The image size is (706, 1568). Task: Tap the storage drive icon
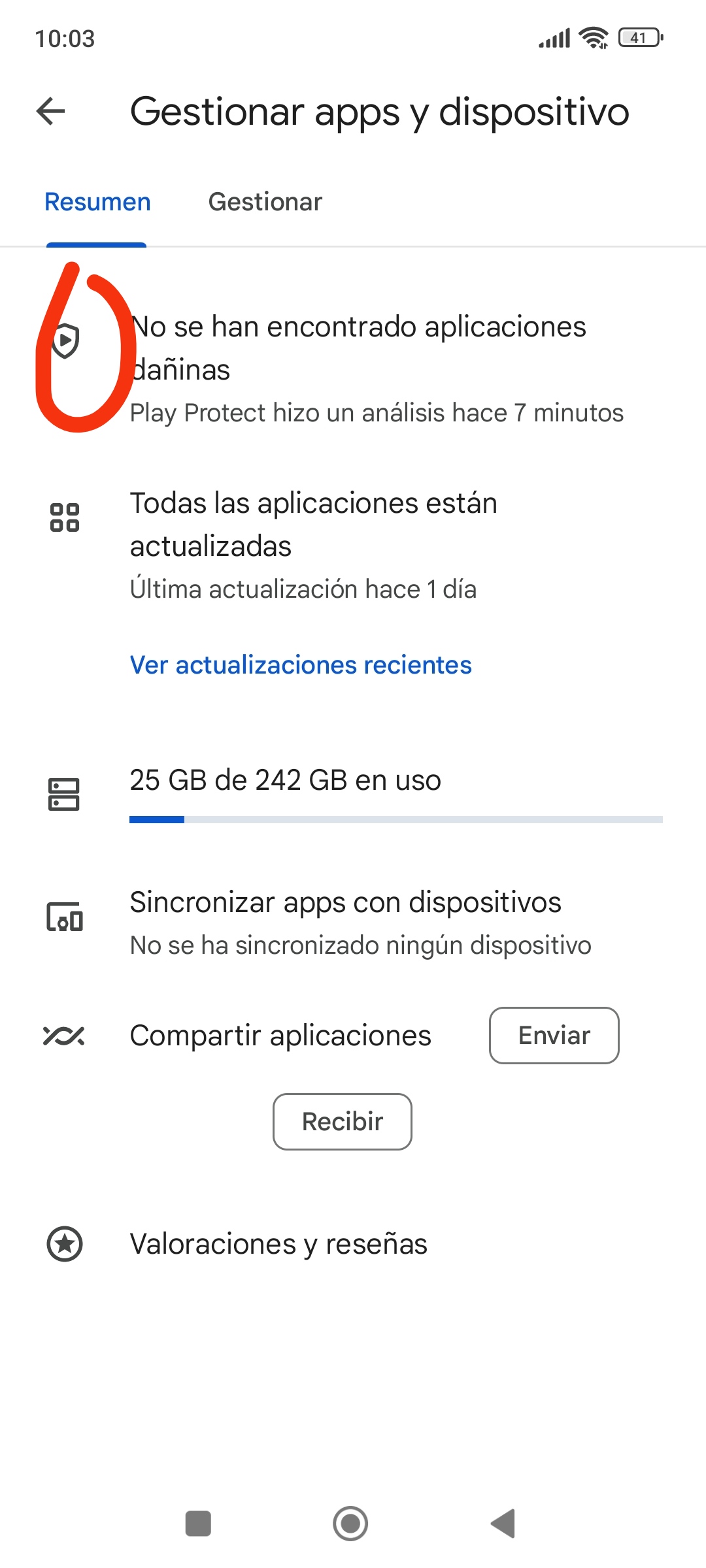click(64, 794)
